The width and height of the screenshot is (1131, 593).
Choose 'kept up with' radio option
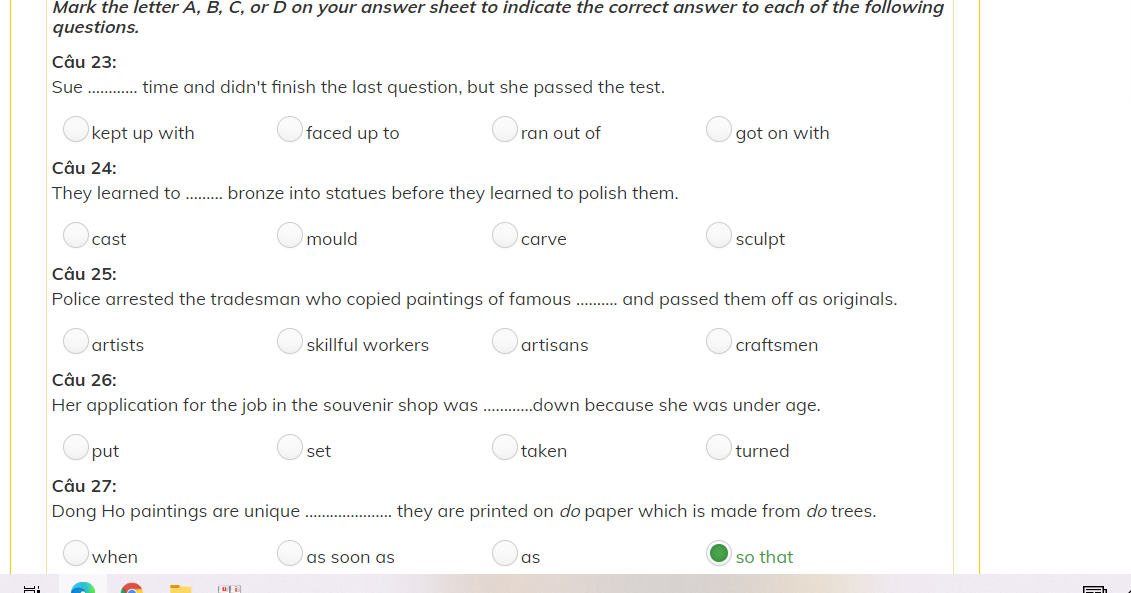click(76, 130)
